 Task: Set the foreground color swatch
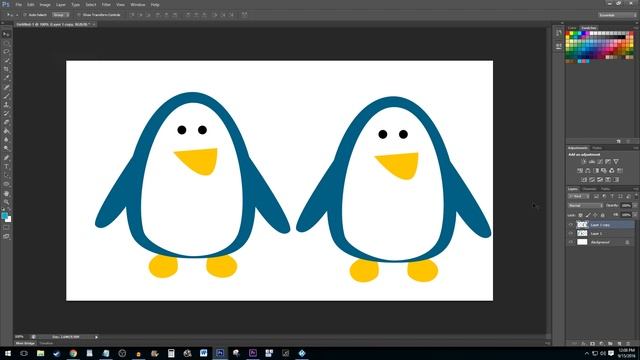[4, 216]
